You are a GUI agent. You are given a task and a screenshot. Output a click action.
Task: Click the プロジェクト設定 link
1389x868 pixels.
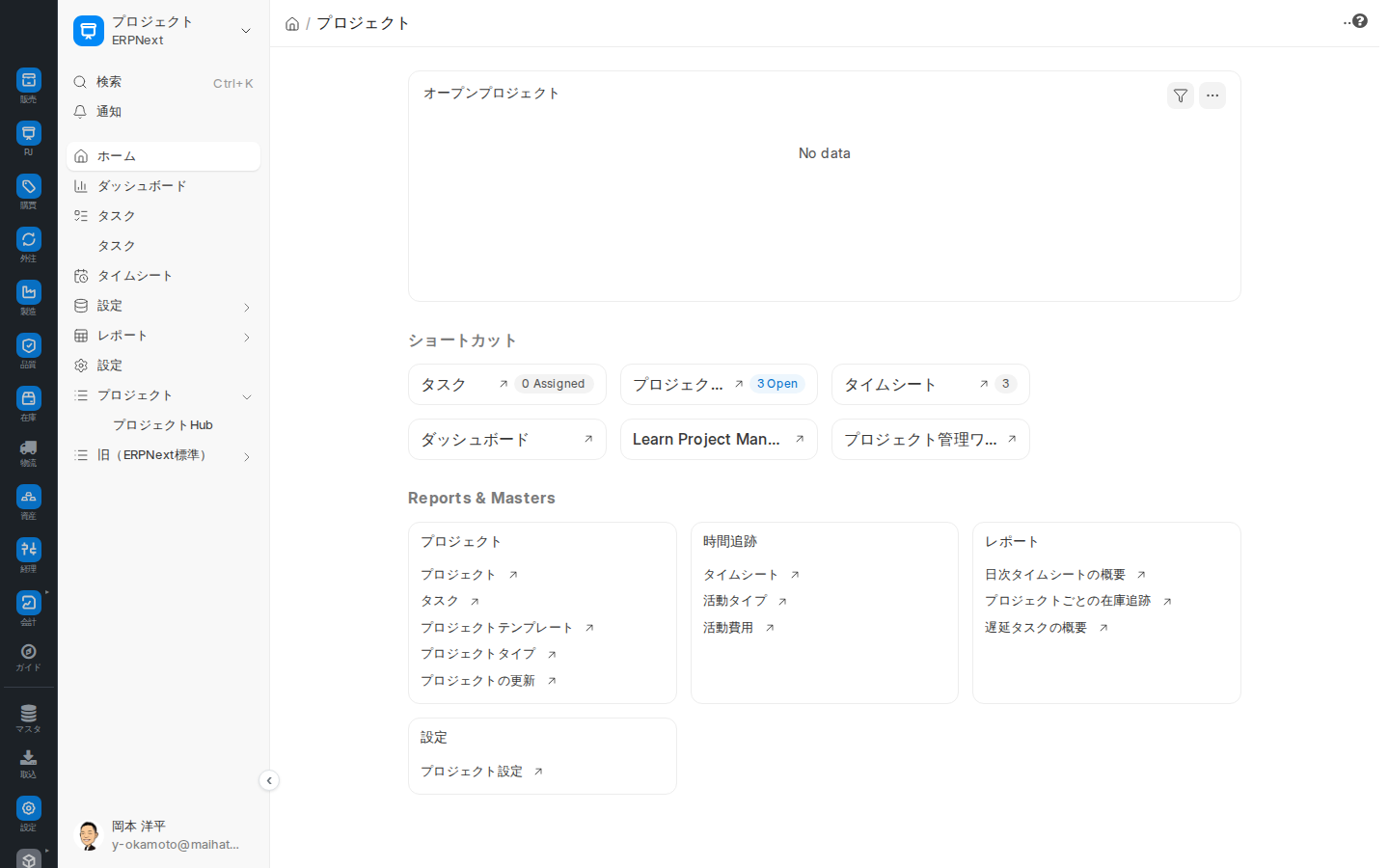point(472,772)
